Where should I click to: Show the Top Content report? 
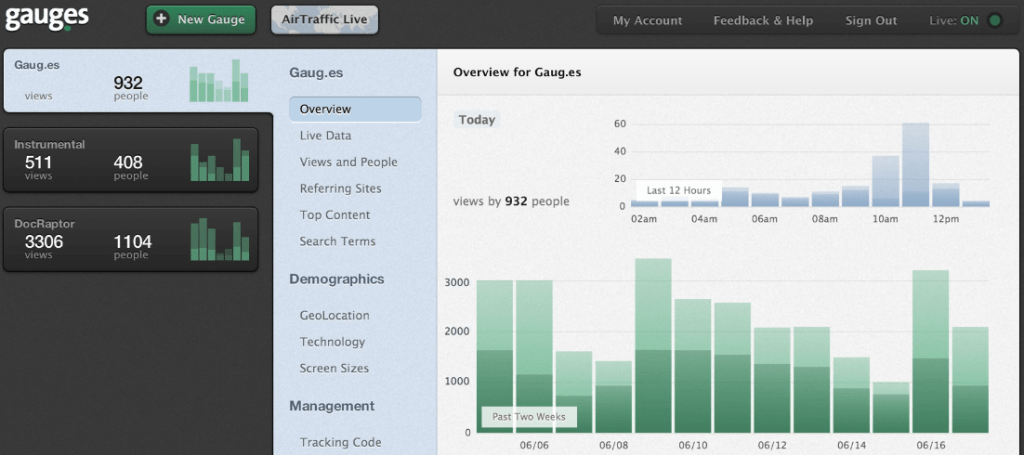334,215
